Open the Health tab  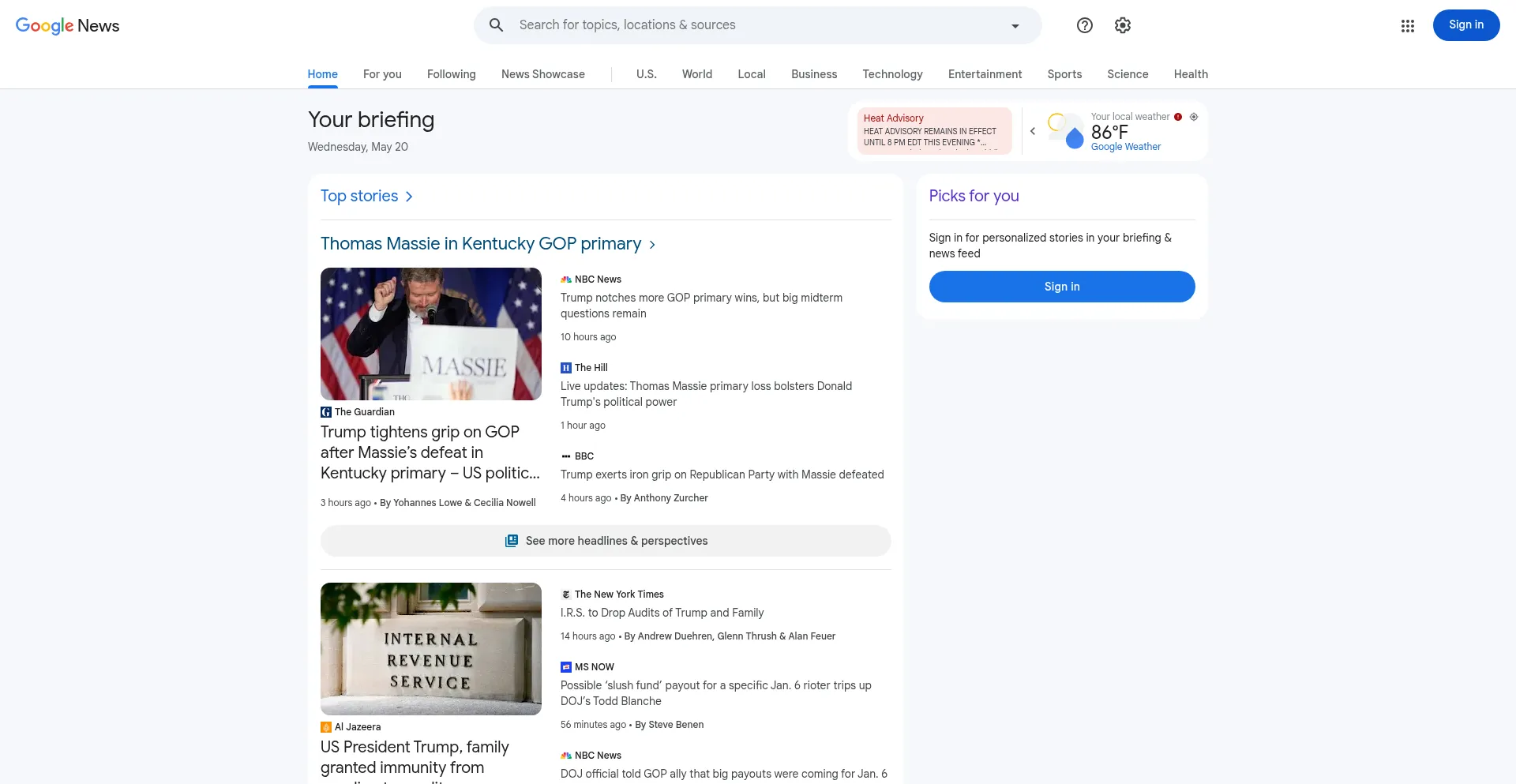pyautogui.click(x=1191, y=74)
